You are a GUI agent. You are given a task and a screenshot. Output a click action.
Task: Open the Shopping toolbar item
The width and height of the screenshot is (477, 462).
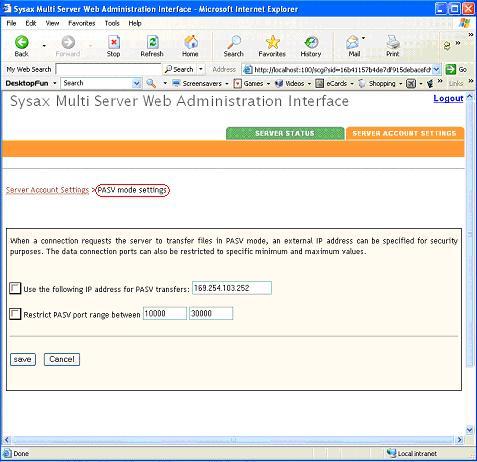coord(377,83)
